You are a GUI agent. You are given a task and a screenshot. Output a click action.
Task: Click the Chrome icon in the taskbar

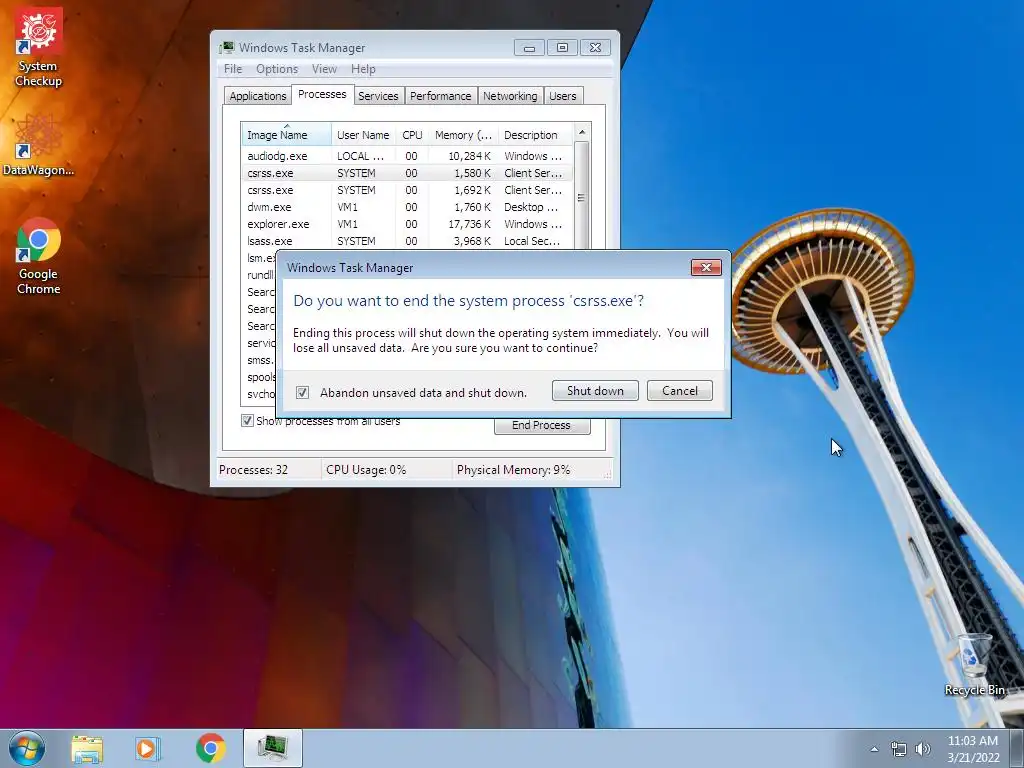point(210,748)
